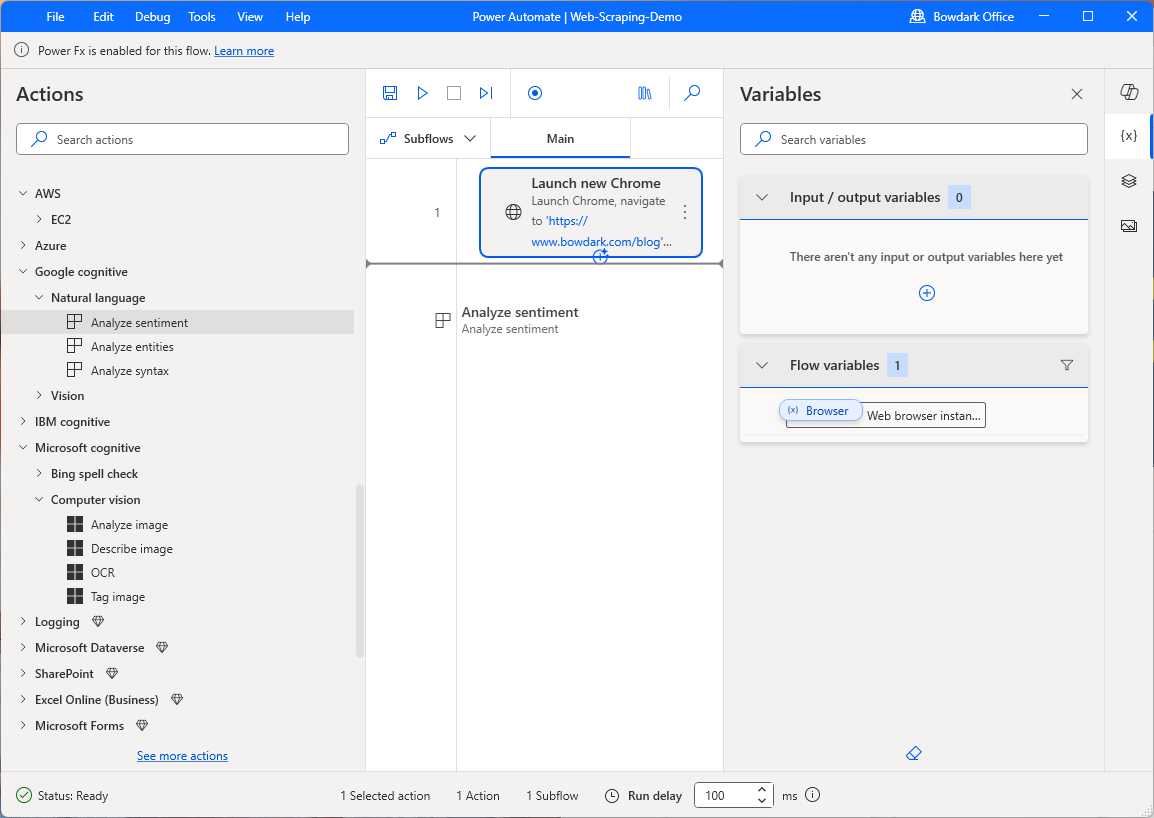The image size is (1154, 818).
Task: Stop the flow with the square icon
Action: point(454,93)
